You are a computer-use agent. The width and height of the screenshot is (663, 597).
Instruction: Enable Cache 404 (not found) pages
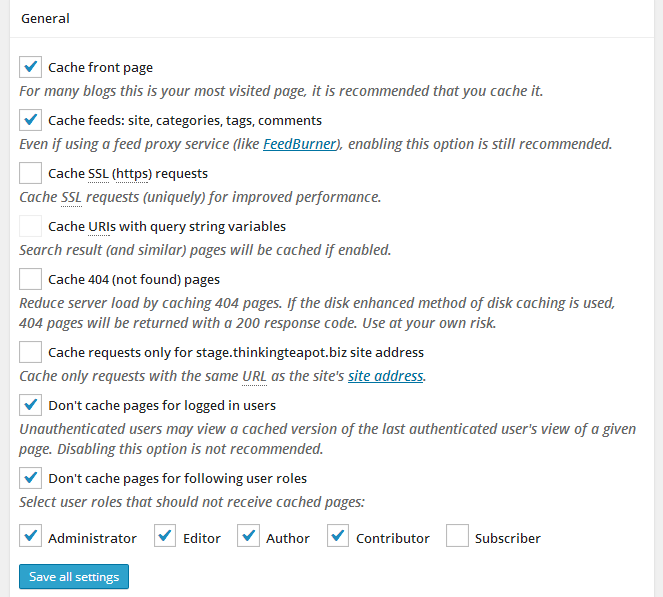coord(30,279)
